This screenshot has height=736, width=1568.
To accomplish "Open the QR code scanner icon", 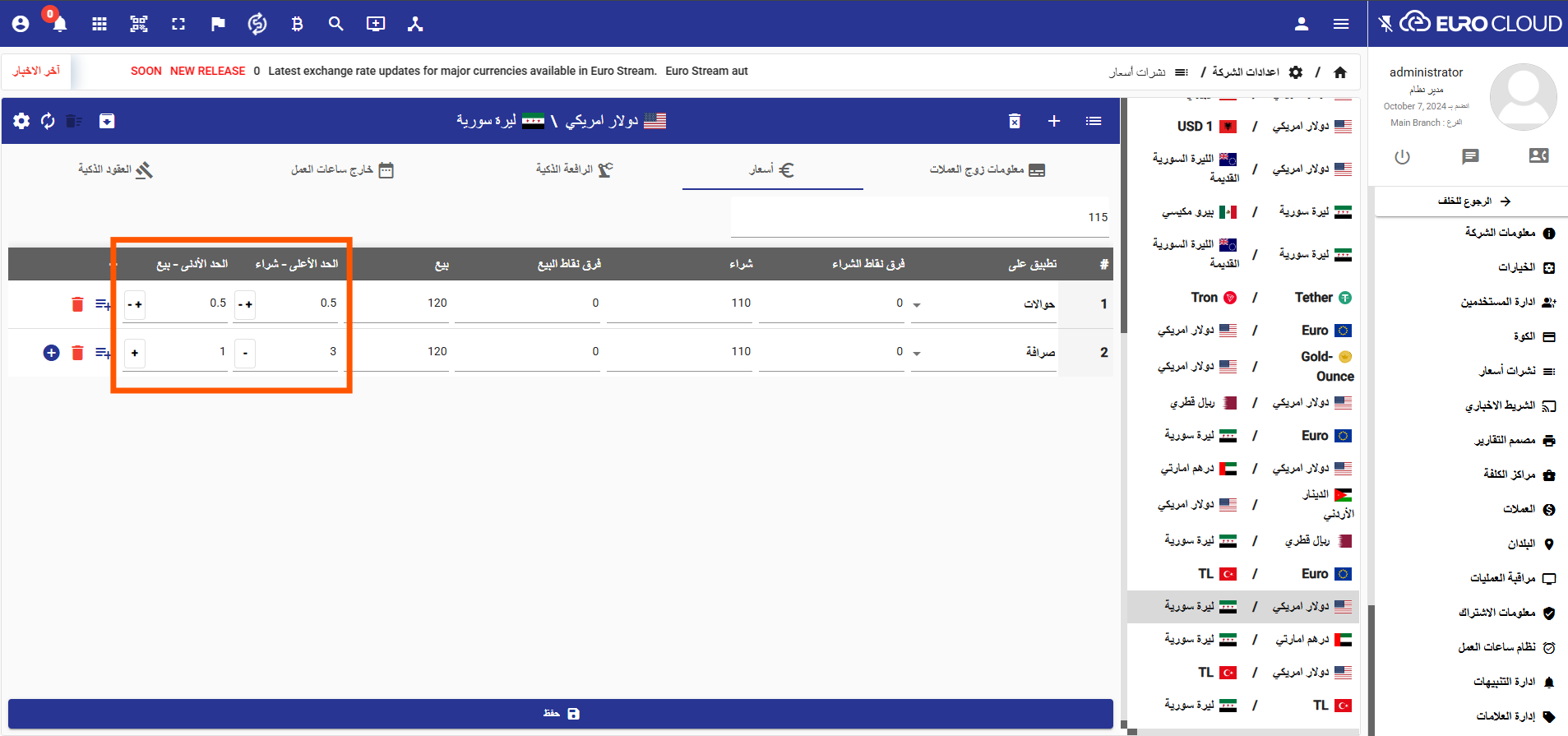I will coord(139,24).
